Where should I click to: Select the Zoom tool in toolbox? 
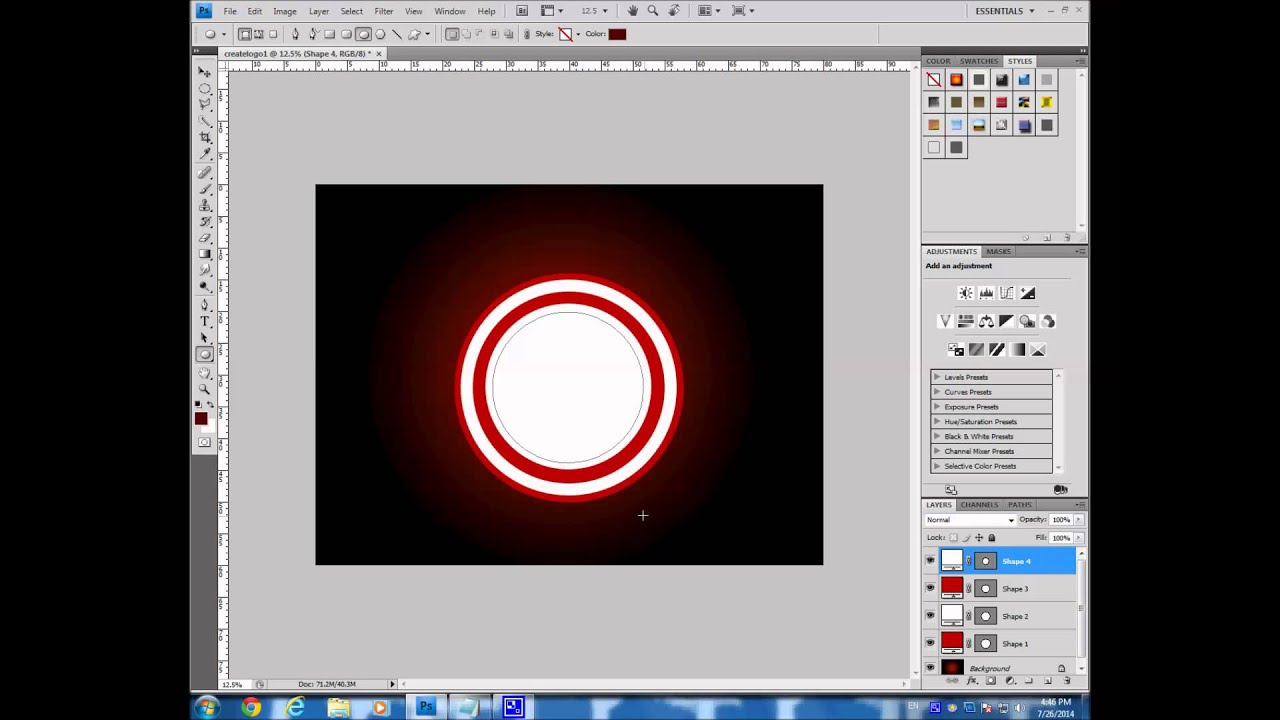tap(205, 388)
